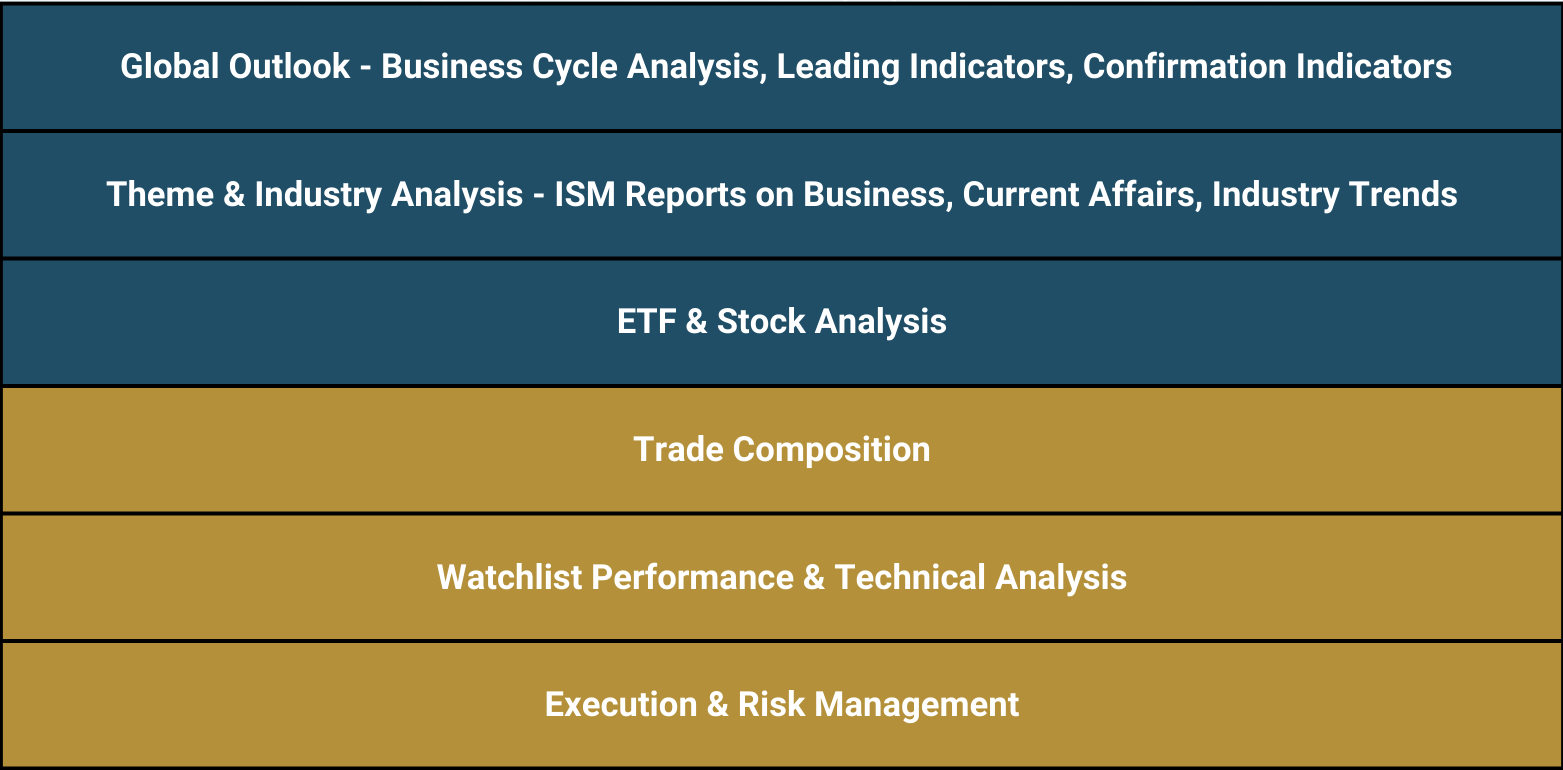1563x770 pixels.
Task: Click the word 'Reports' in the second row
Action: pos(668,194)
